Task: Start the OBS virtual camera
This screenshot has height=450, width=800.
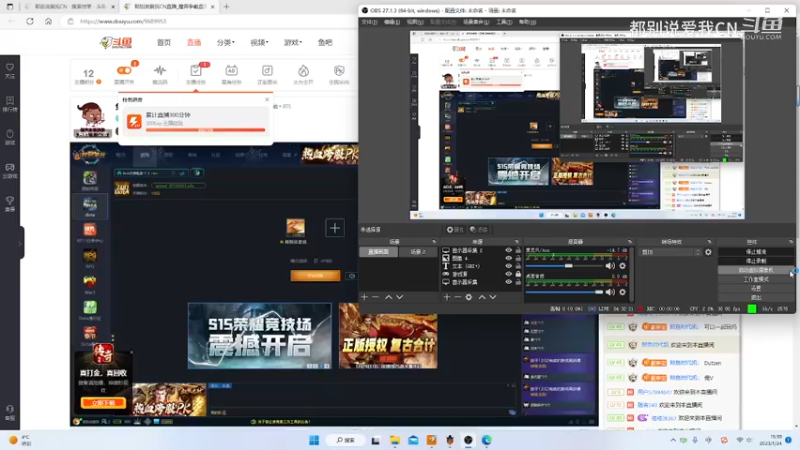Action: pos(756,270)
